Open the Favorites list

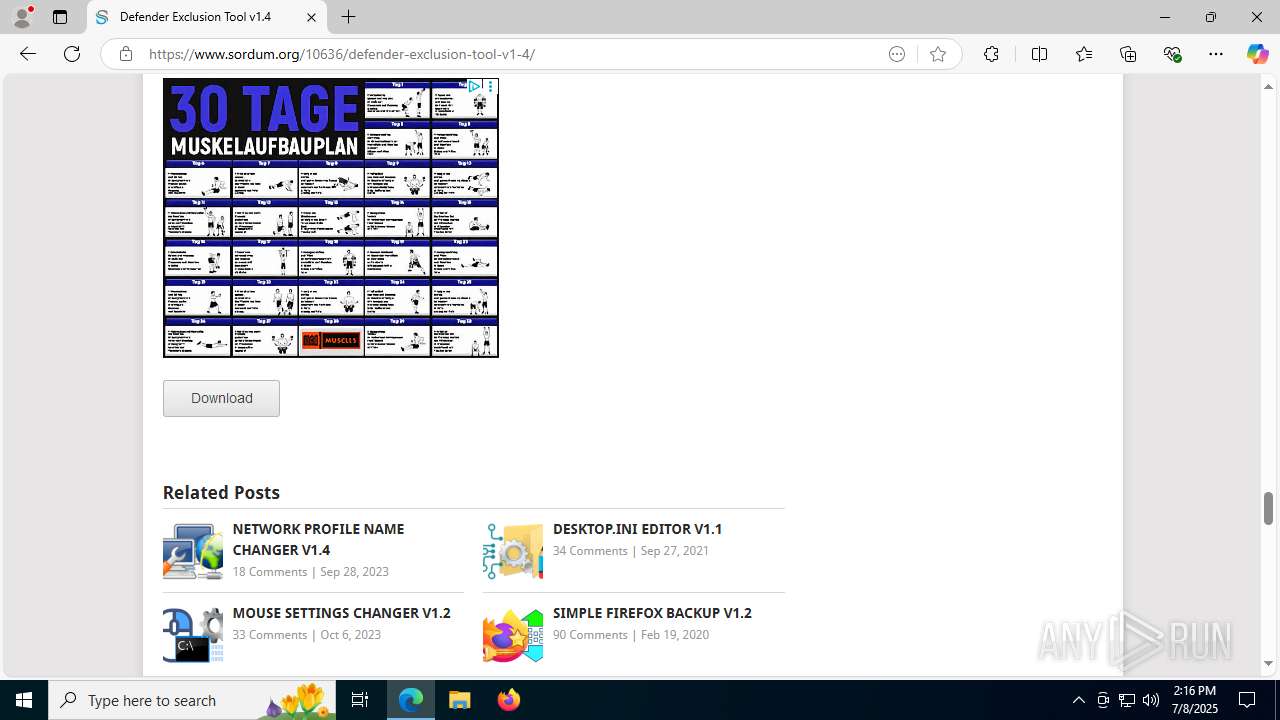pyautogui.click(x=1084, y=54)
